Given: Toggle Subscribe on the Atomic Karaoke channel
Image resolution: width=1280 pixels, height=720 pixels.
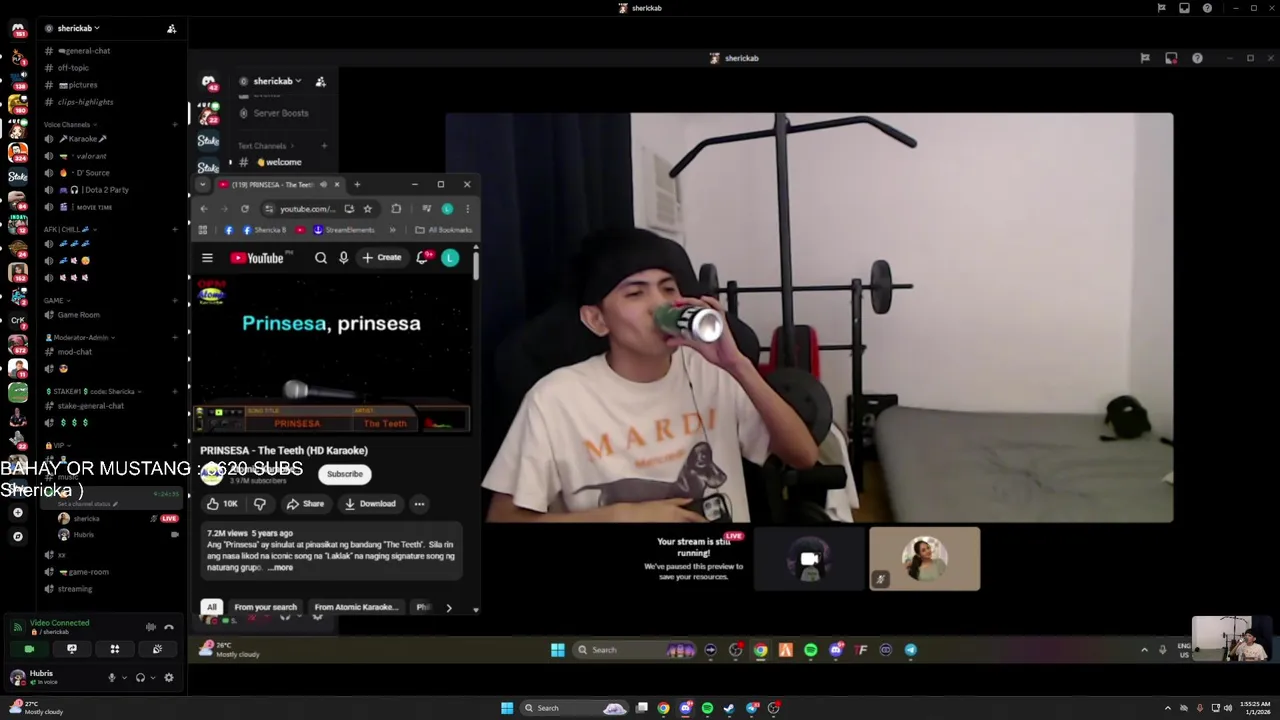Looking at the screenshot, I should [344, 474].
